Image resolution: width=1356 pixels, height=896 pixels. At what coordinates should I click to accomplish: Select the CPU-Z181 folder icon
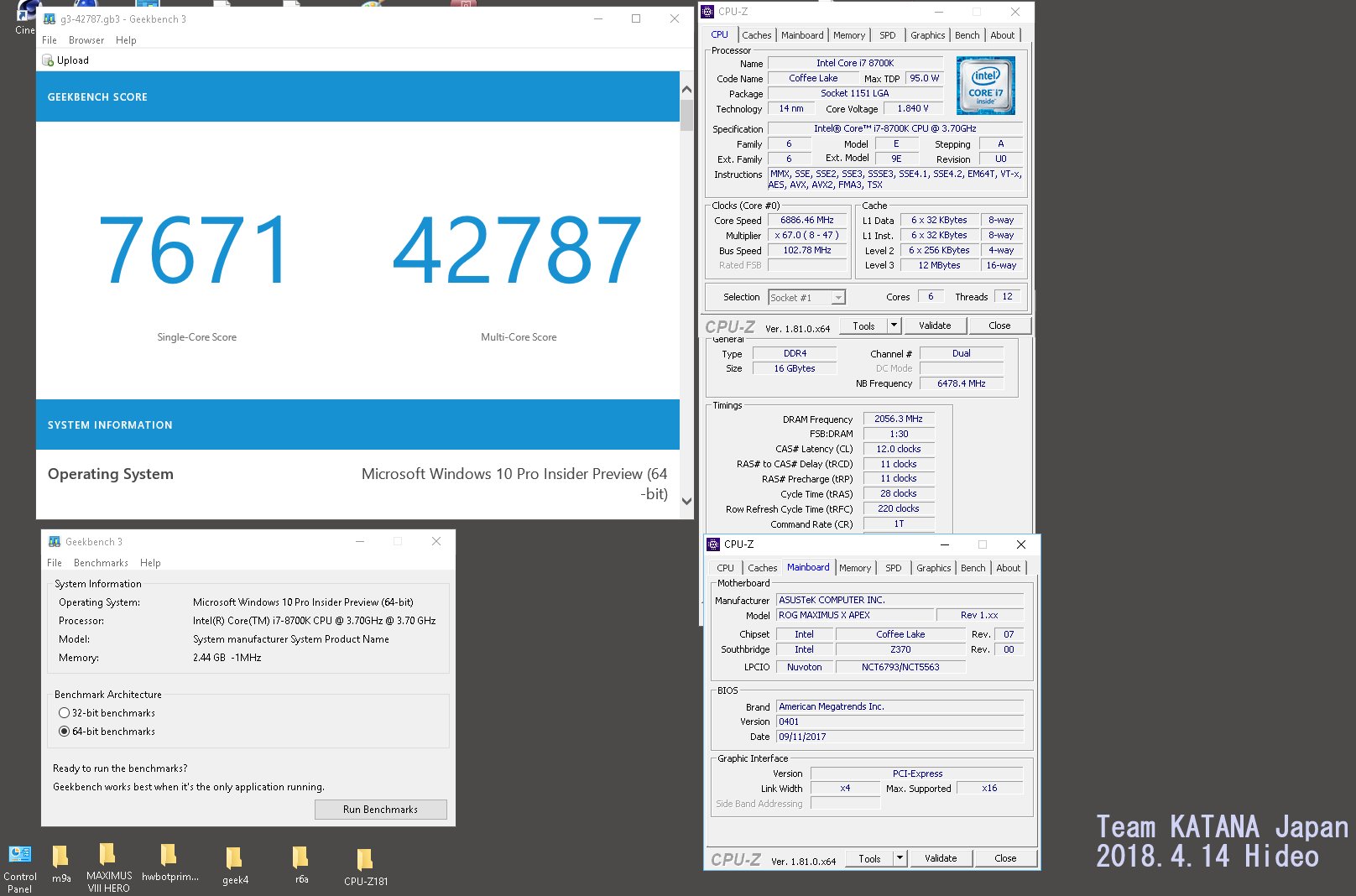tap(364, 860)
